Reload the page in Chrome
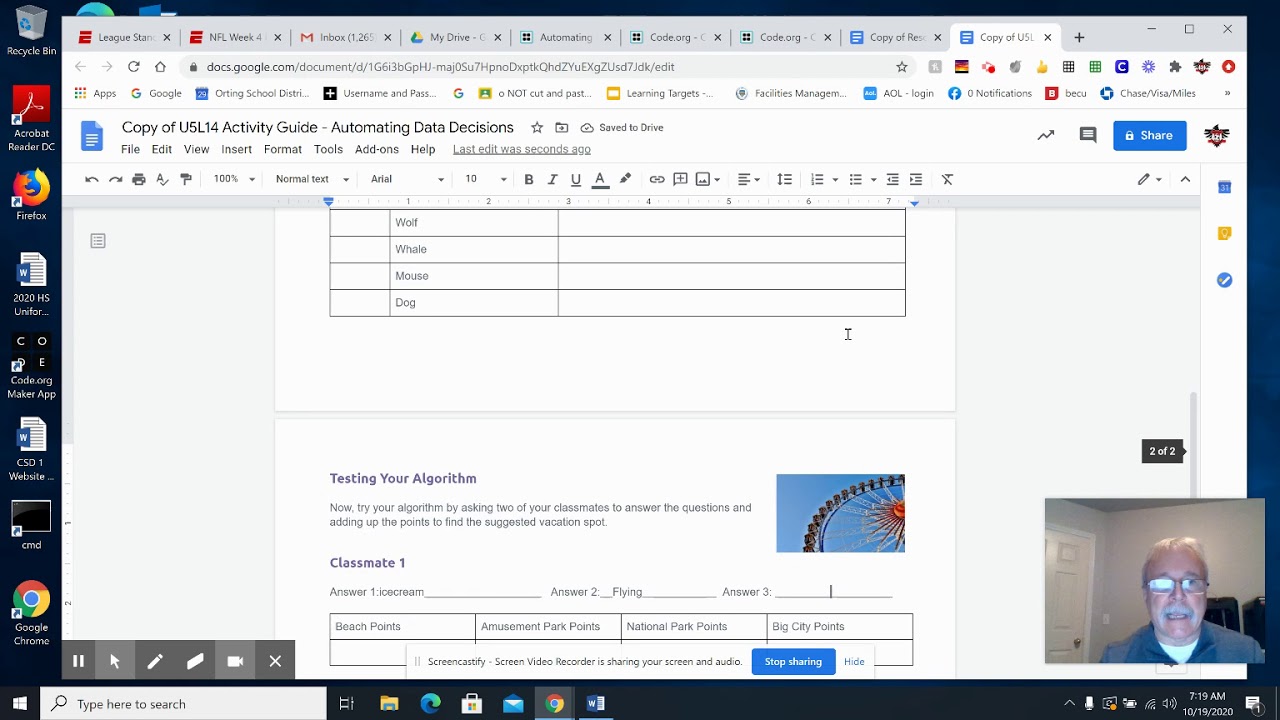Screen dimensions: 1280x720 tap(133, 66)
